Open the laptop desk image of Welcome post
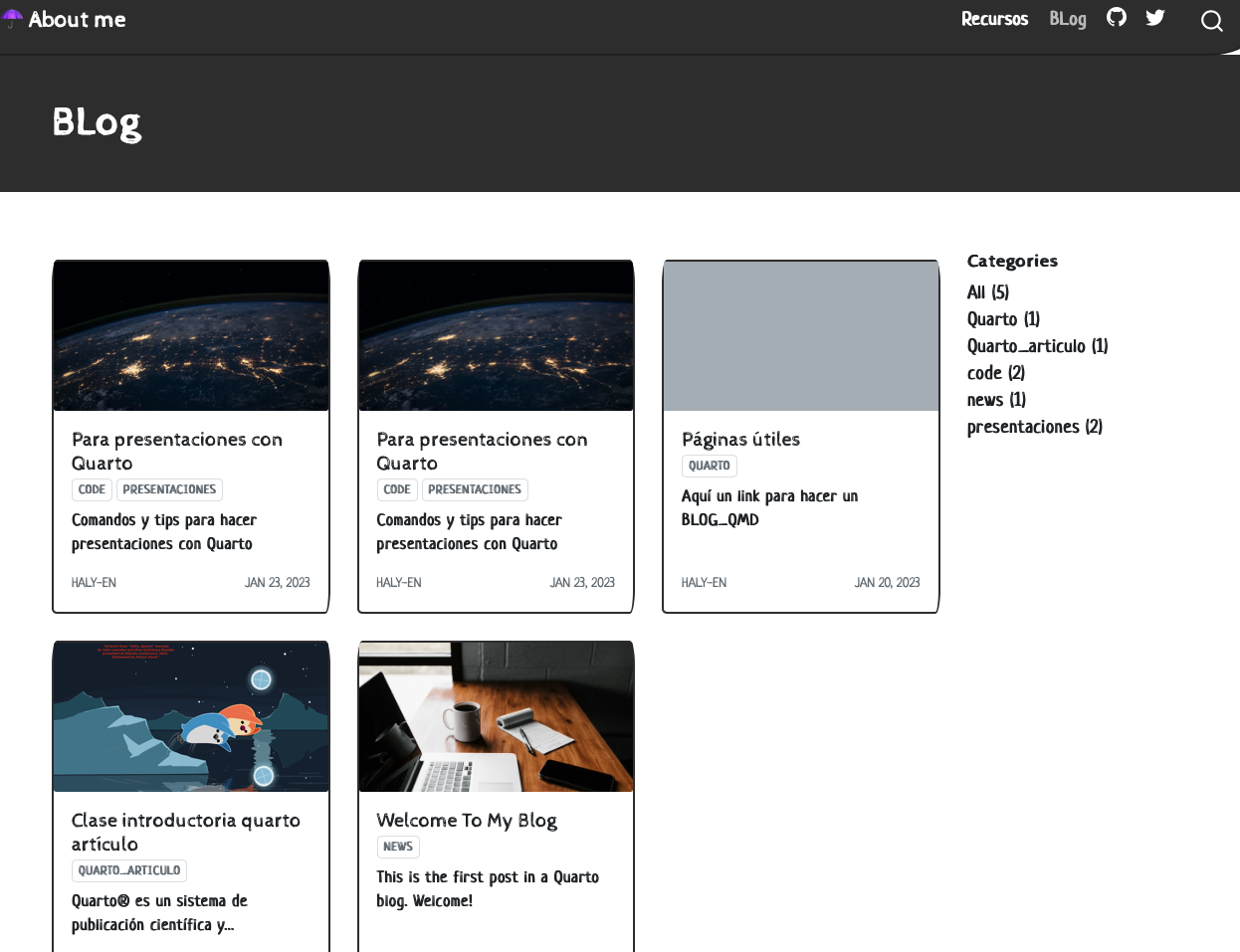The height and width of the screenshot is (952, 1240). [x=496, y=716]
